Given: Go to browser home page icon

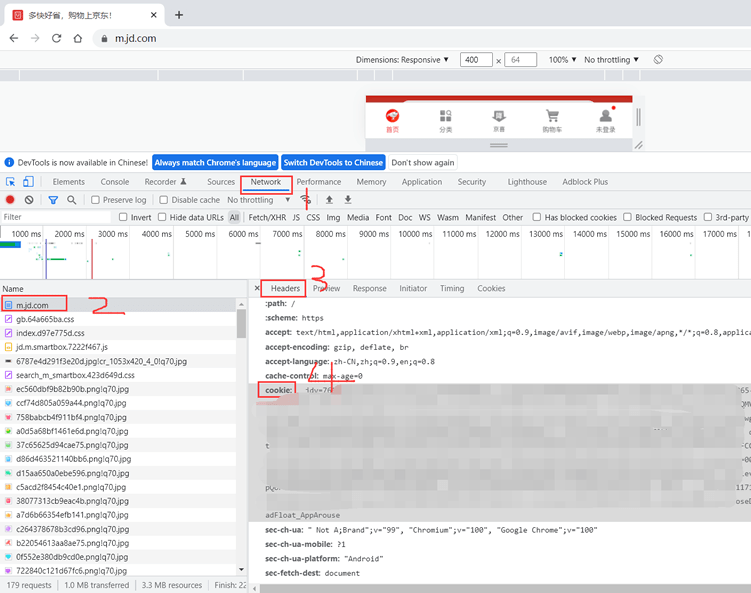Looking at the screenshot, I should tap(78, 38).
